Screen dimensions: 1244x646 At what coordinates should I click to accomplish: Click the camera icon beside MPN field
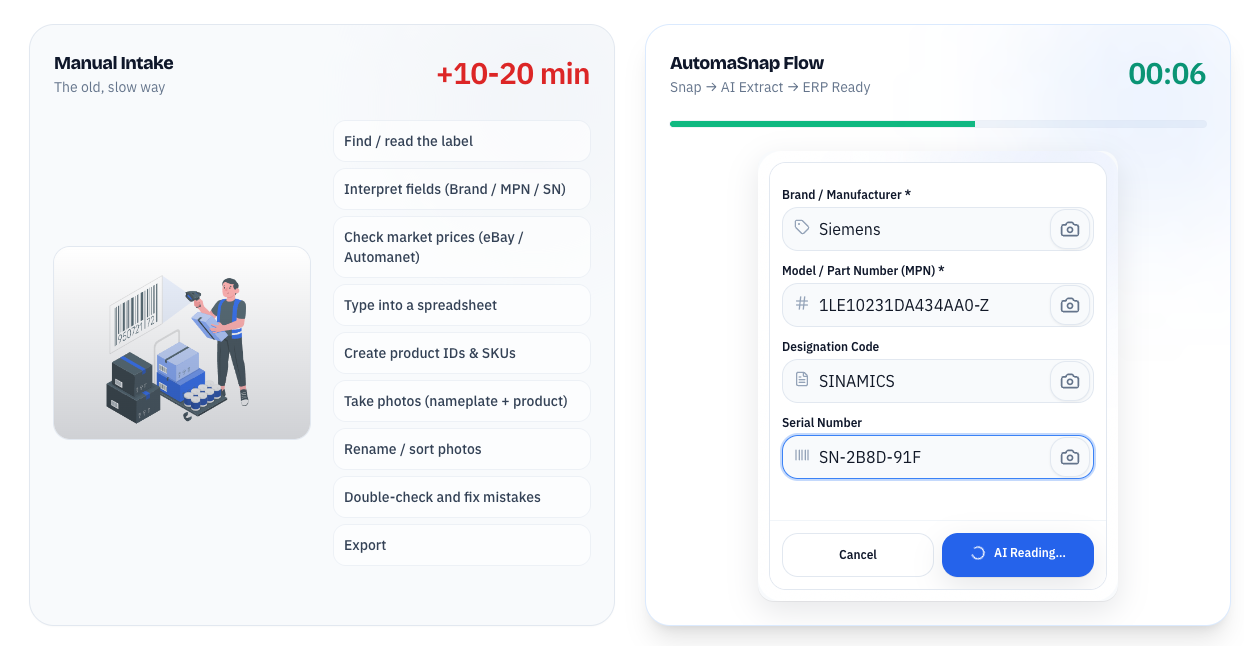click(1070, 304)
